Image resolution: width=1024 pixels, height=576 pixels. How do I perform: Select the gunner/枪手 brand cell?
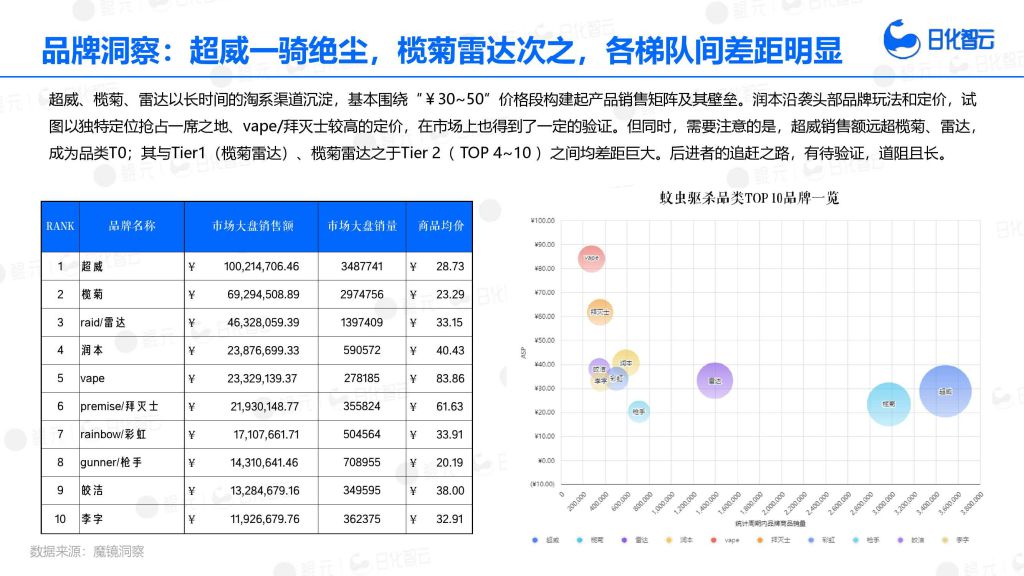(131, 462)
